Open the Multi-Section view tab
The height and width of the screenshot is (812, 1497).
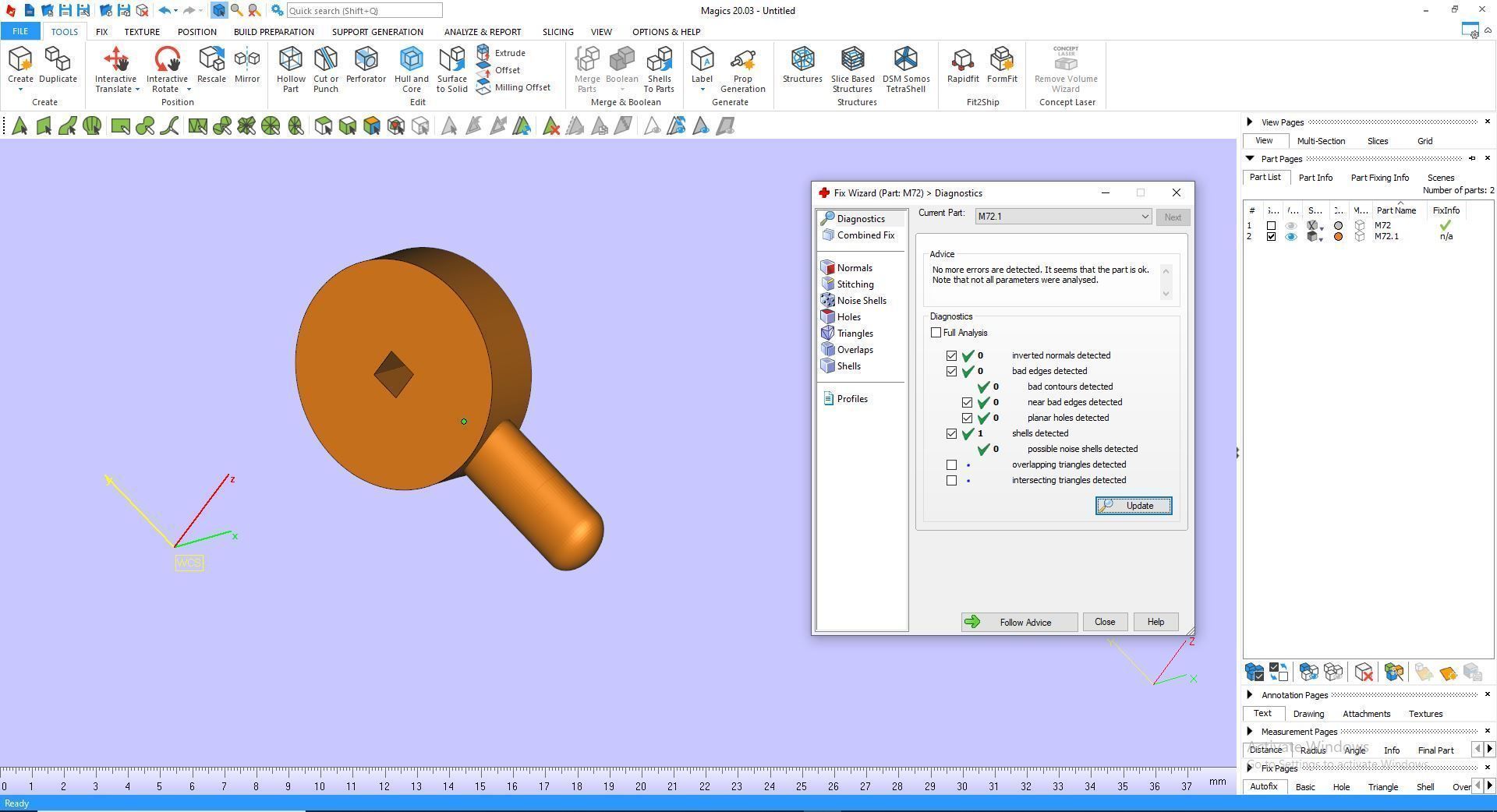1321,141
